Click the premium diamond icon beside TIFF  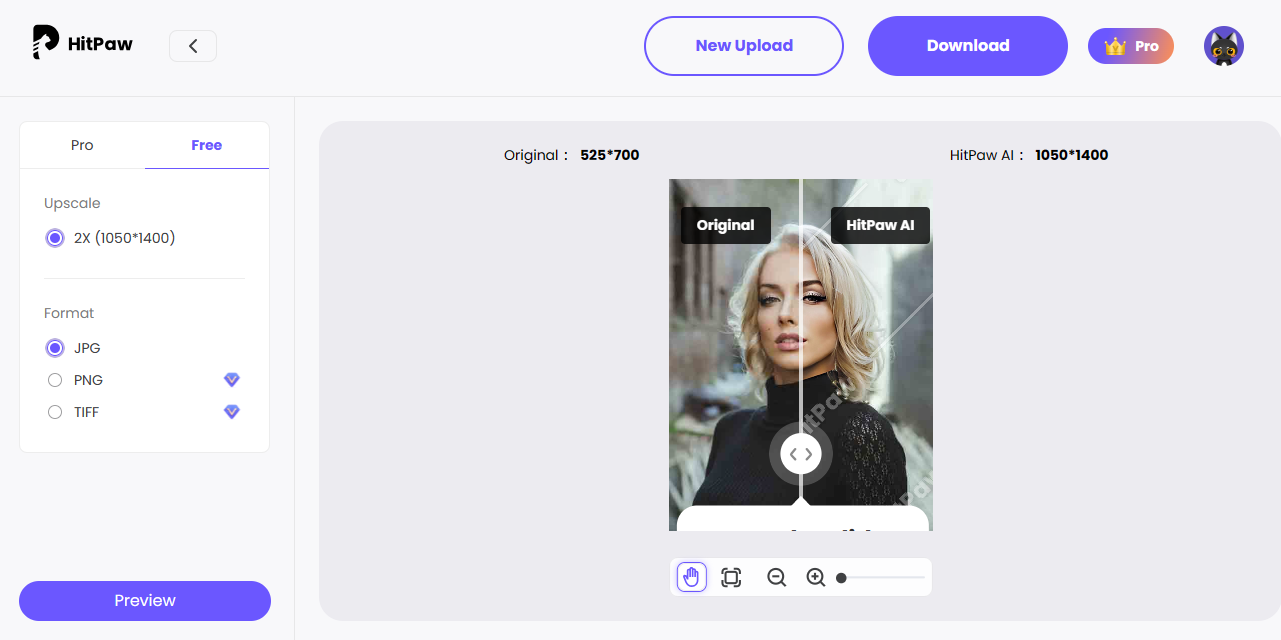click(x=232, y=412)
